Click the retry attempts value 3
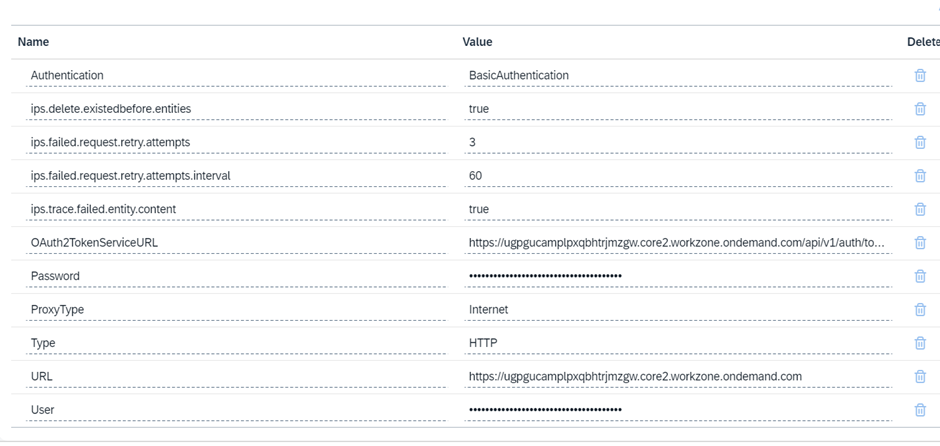This screenshot has height=446, width=940. 675,142
